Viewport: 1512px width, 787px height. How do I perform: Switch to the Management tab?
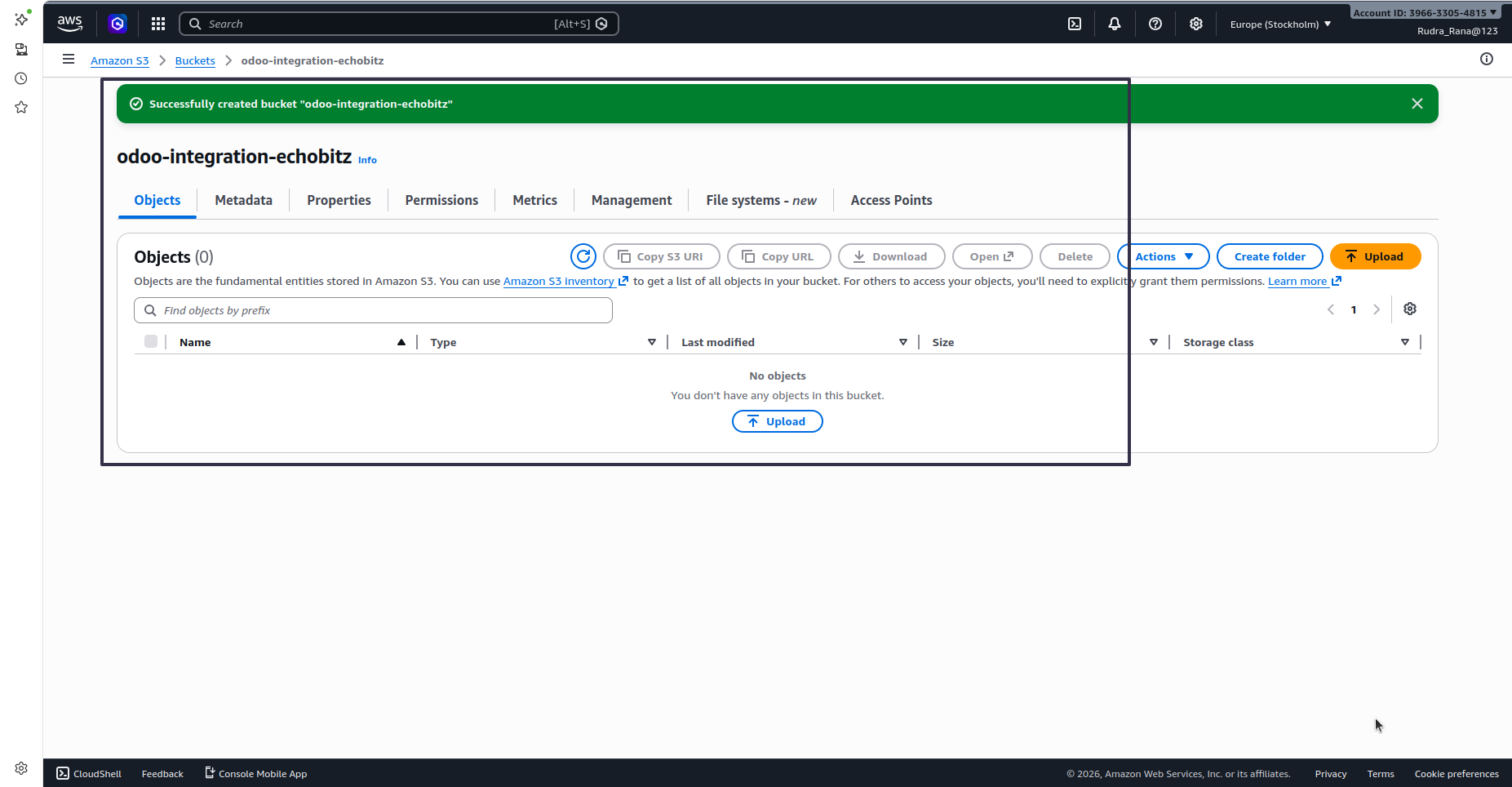pyautogui.click(x=632, y=200)
